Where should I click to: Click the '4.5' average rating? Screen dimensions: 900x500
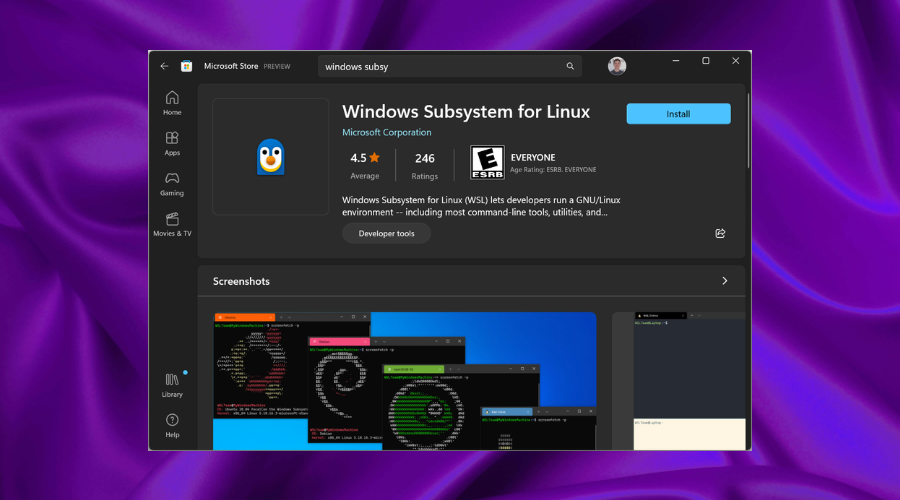click(358, 158)
